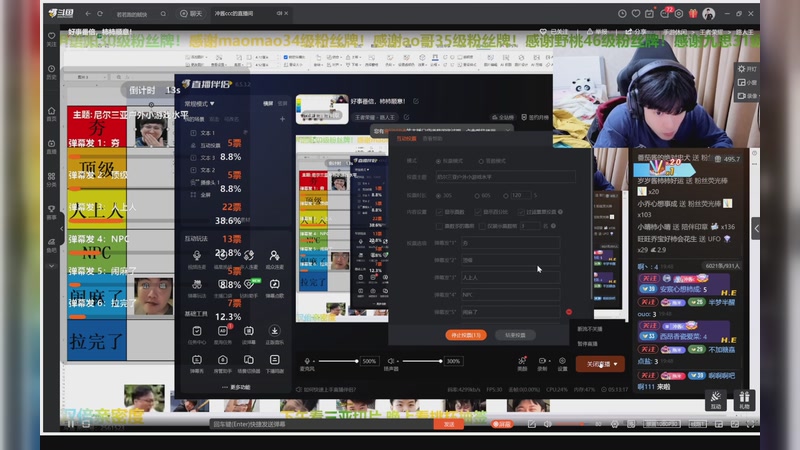Open the red gift box icon in the top bar
Screen dimensions: 800x450
coord(693,14)
